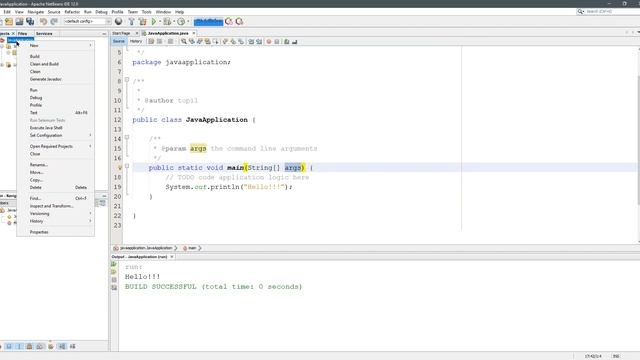Click the second circular icon after memory bar

point(240,21)
